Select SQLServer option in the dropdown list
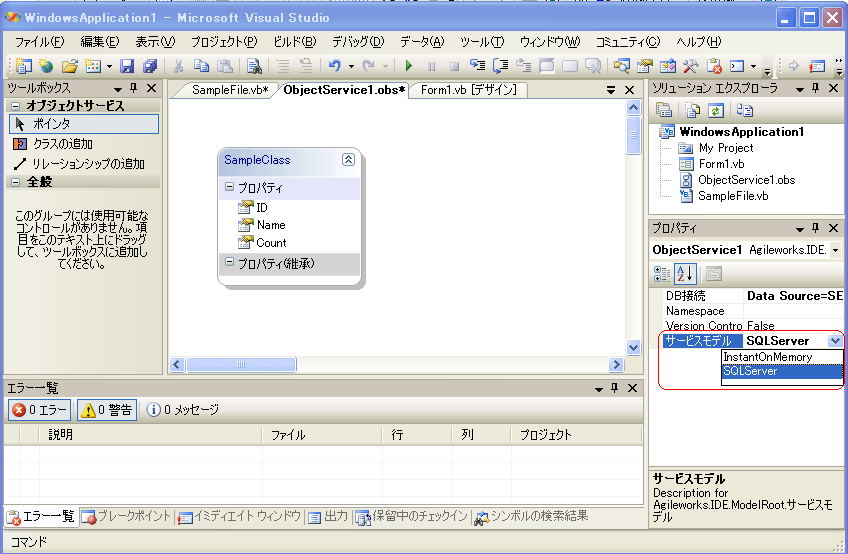The height and width of the screenshot is (554, 848). (x=781, y=371)
